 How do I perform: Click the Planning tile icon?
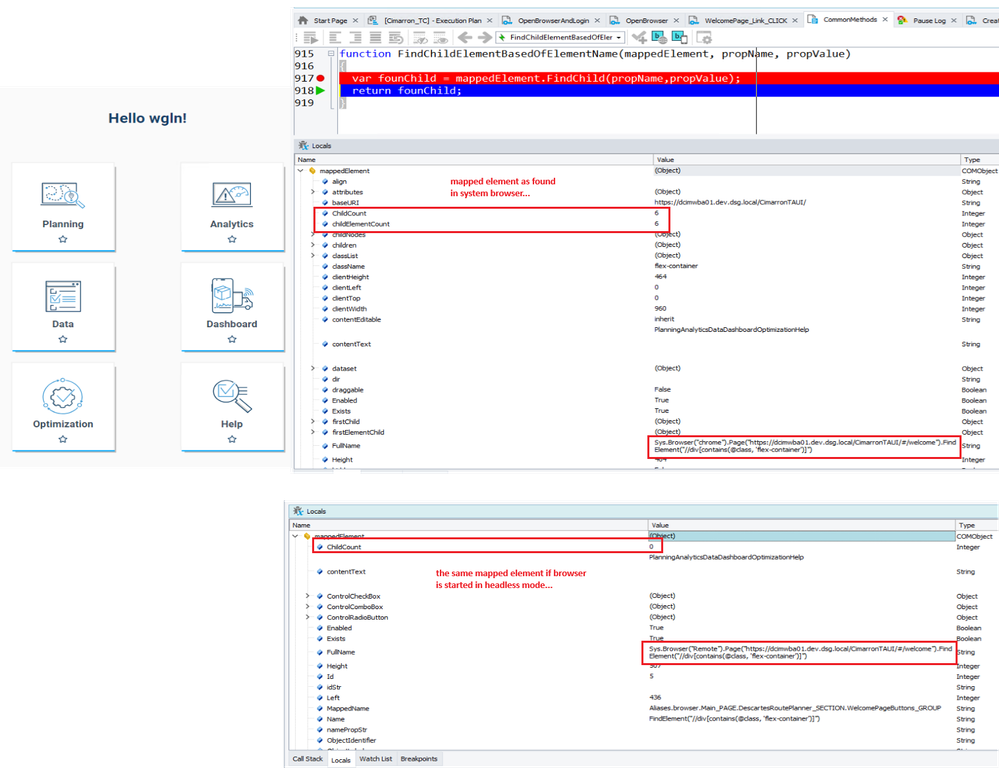[x=62, y=195]
